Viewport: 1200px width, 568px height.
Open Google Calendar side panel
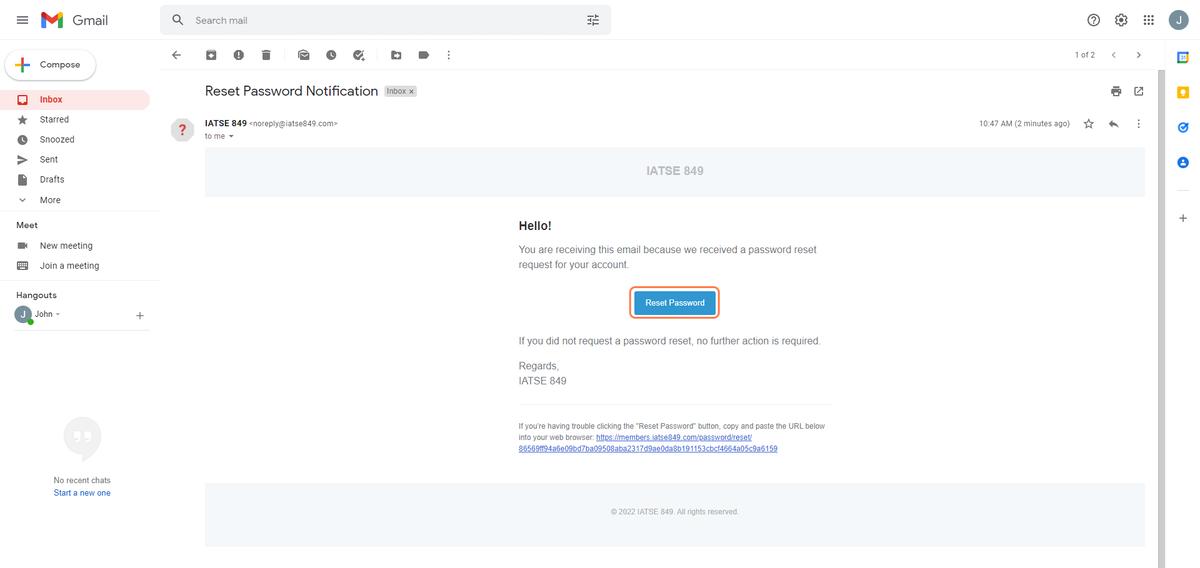point(1182,57)
